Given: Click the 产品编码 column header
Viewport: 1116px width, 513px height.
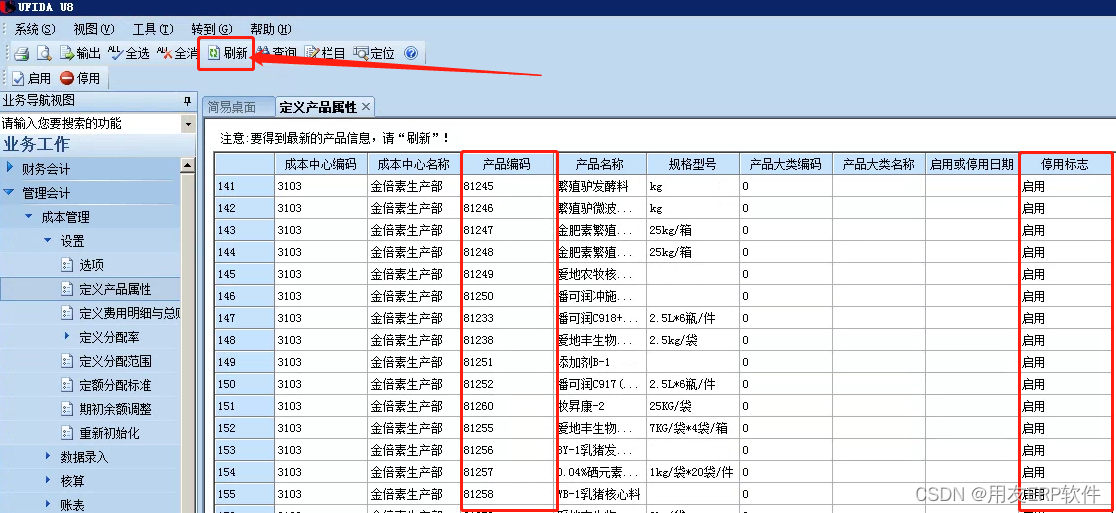Looking at the screenshot, I should click(x=507, y=164).
